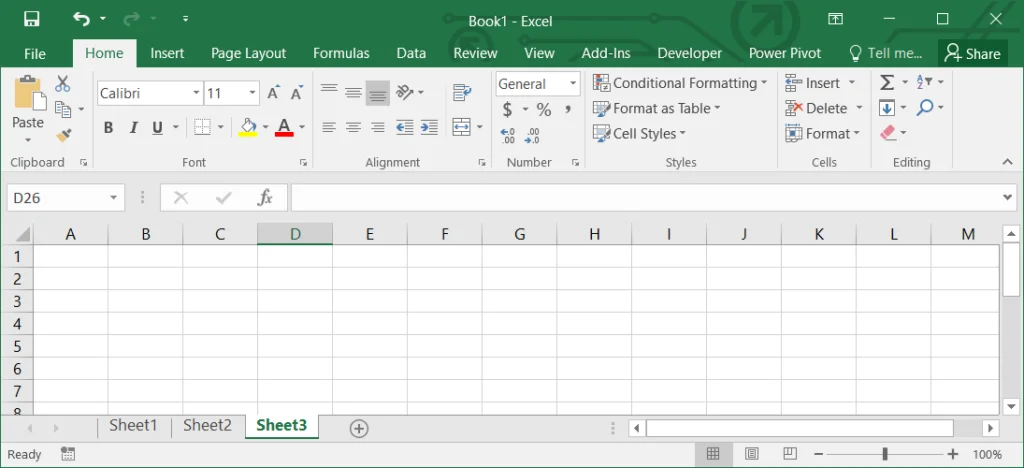Apply Percent Style
The width and height of the screenshot is (1024, 468).
544,109
